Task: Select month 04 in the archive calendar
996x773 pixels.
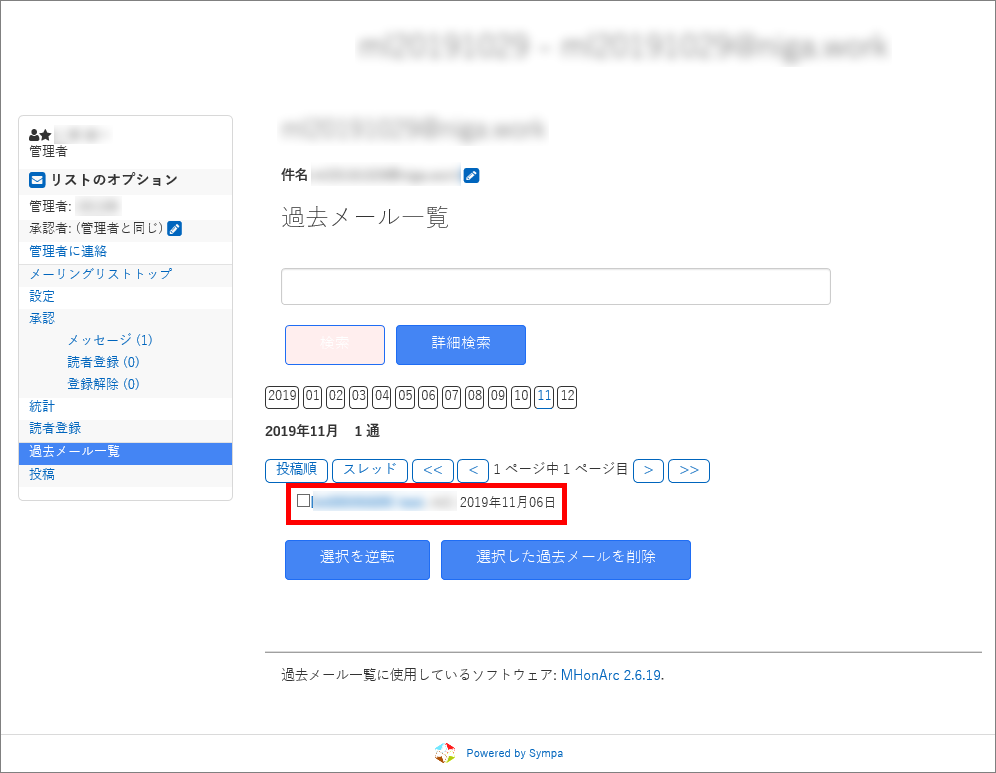Action: coord(382,397)
